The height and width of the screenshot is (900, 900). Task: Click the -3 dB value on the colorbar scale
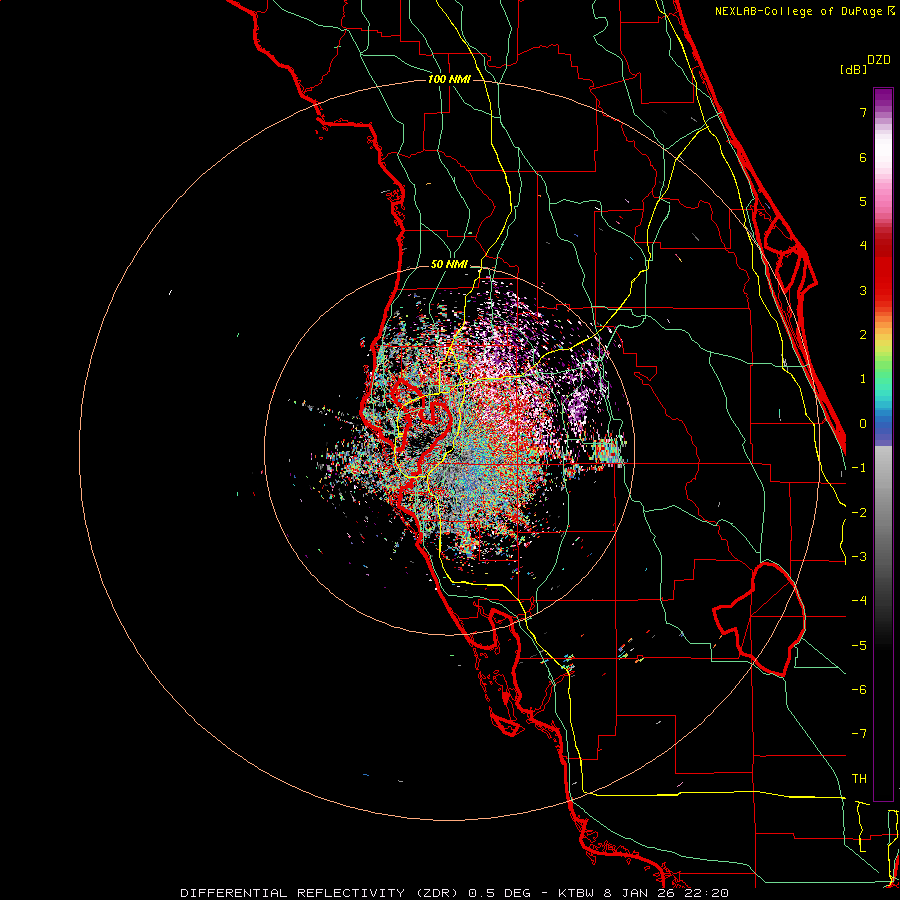coord(859,557)
